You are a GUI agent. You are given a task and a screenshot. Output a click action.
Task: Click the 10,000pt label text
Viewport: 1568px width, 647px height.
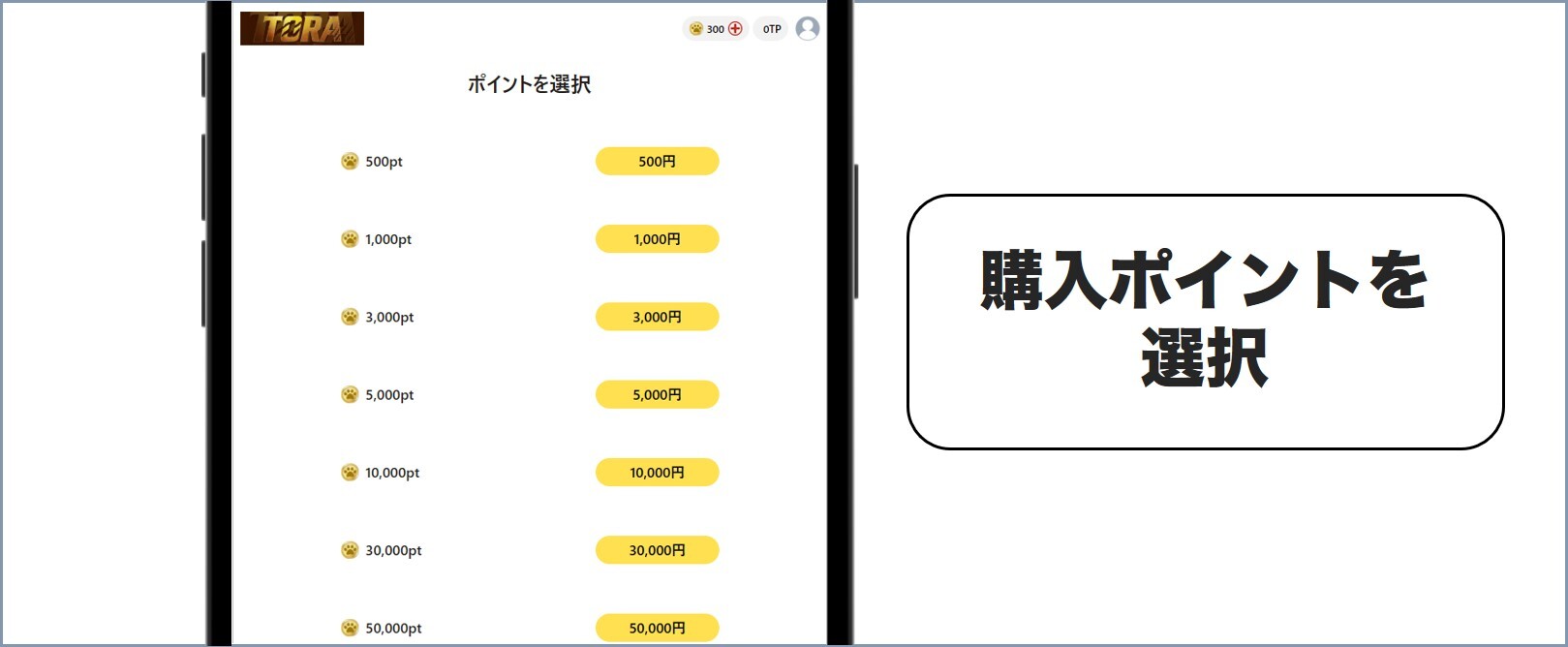point(392,473)
